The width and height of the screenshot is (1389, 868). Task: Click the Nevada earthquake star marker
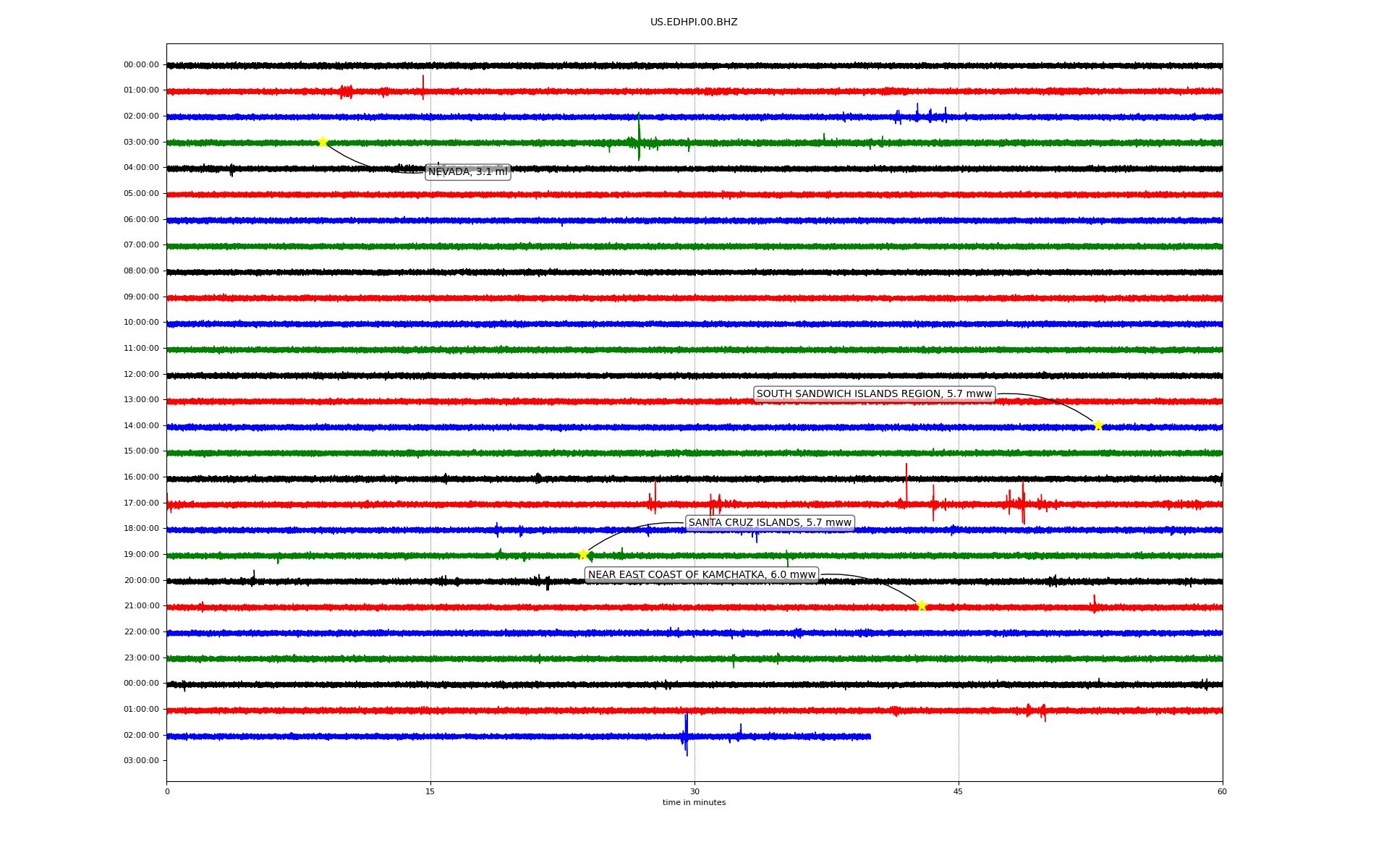pyautogui.click(x=323, y=142)
